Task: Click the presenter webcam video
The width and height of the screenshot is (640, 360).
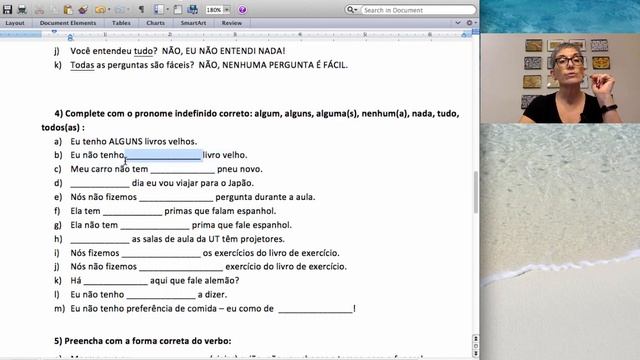Action: (560, 78)
